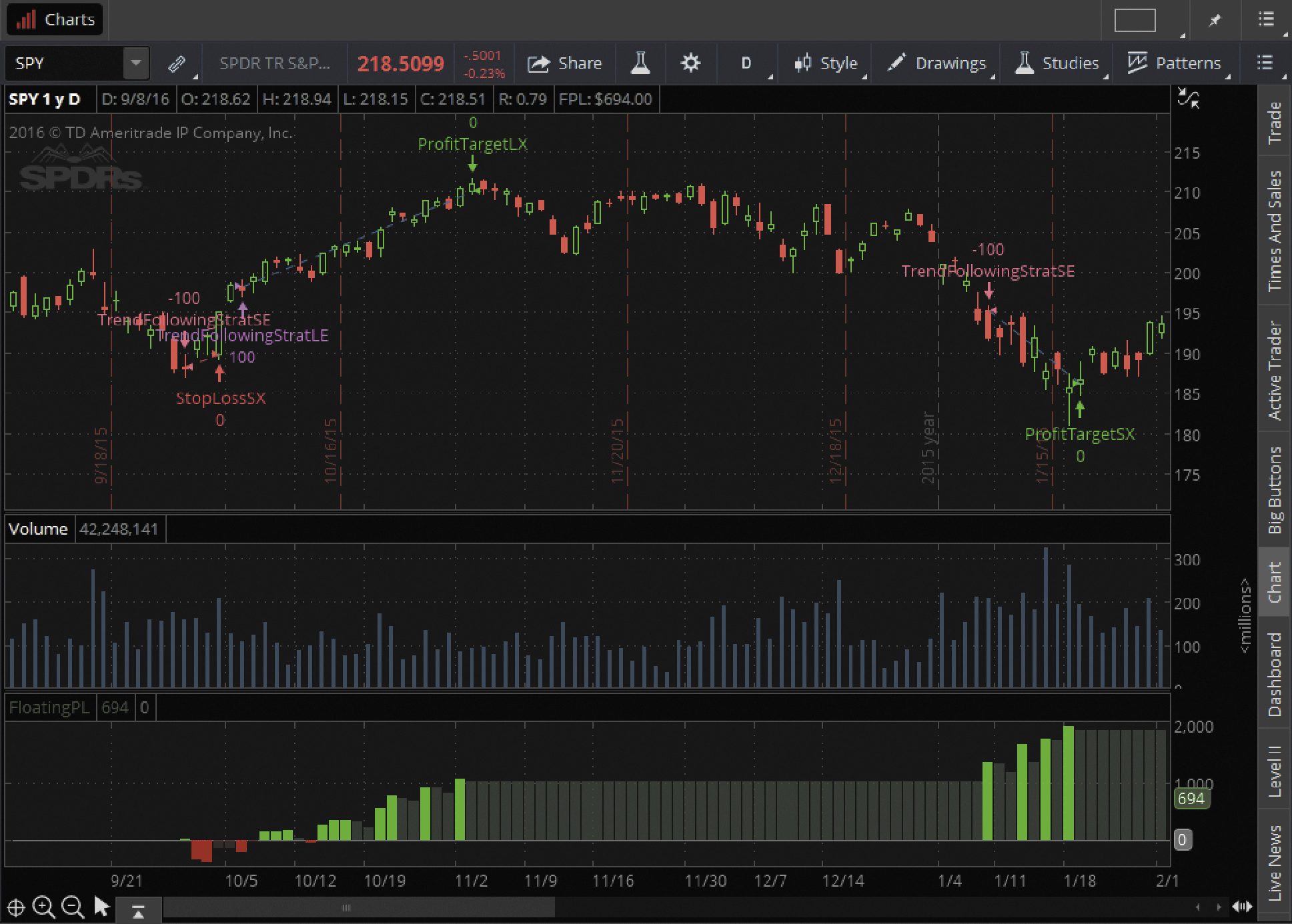Viewport: 1292px width, 924px height.
Task: Click the zoom in magnifier
Action: click(44, 907)
